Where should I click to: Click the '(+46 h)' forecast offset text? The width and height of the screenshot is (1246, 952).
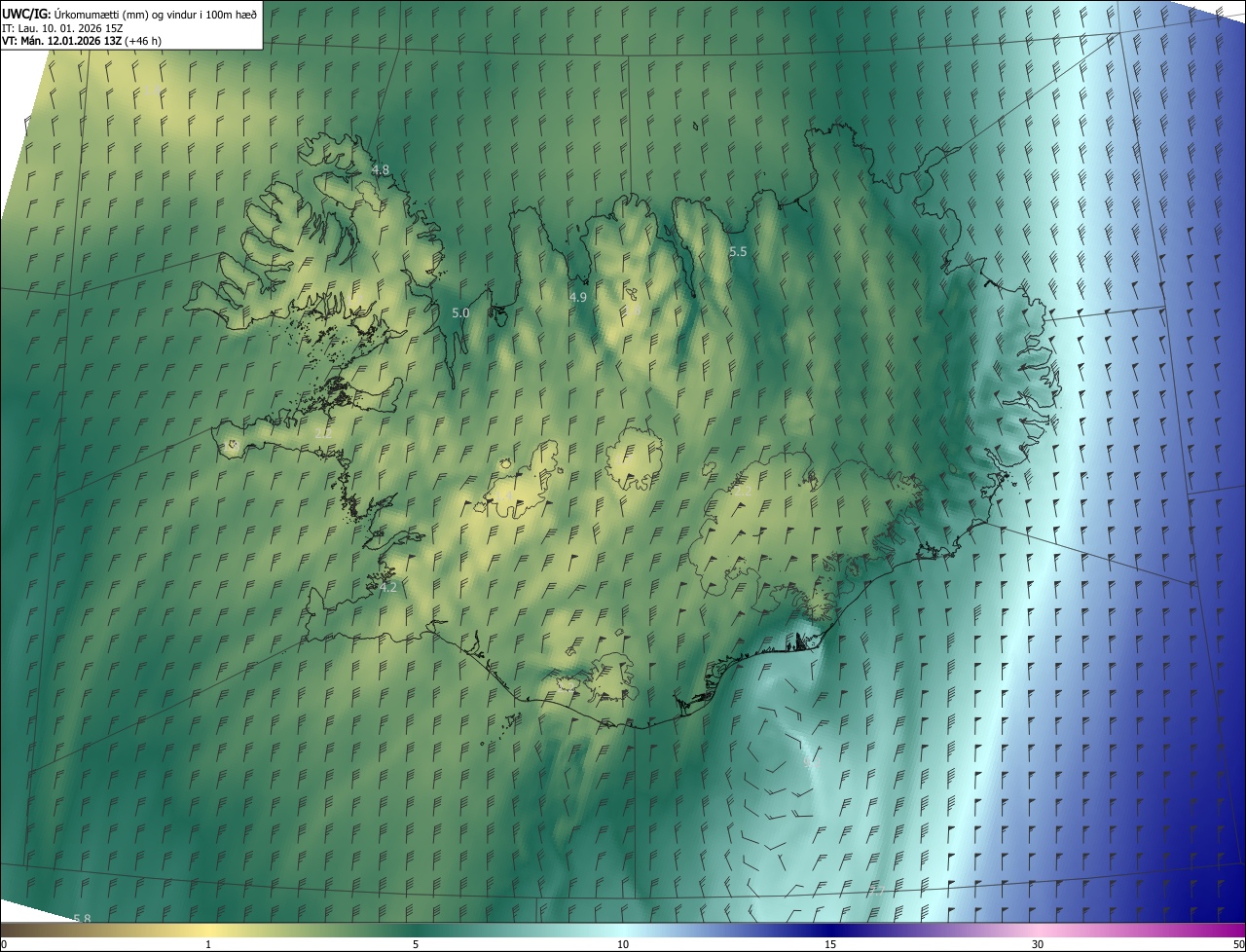point(143,40)
